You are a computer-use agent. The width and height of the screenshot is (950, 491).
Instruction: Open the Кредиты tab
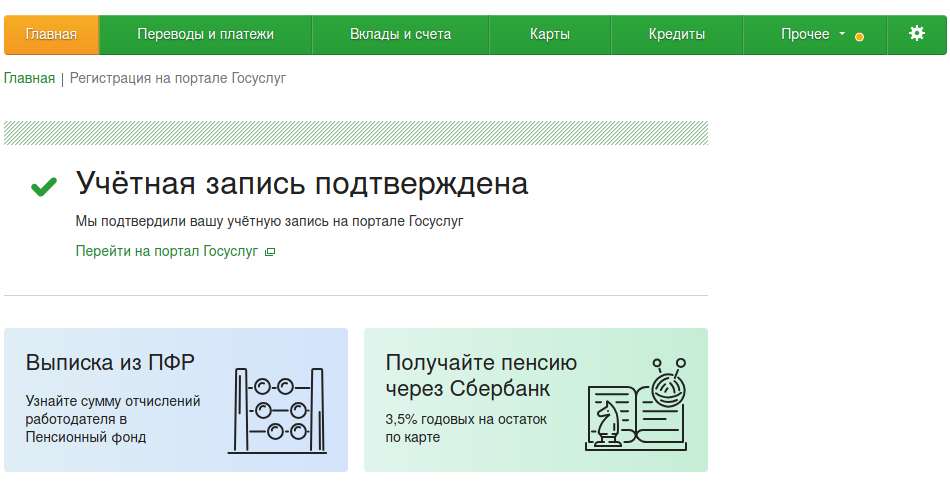click(676, 34)
